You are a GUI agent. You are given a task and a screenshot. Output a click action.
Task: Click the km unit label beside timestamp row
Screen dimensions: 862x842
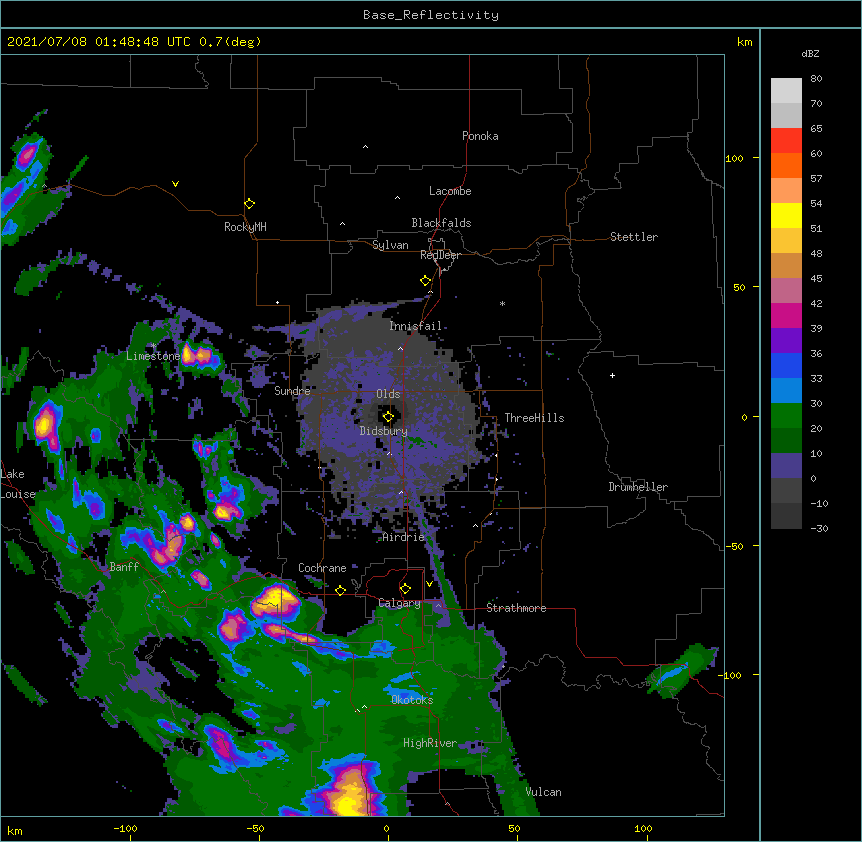tap(744, 42)
